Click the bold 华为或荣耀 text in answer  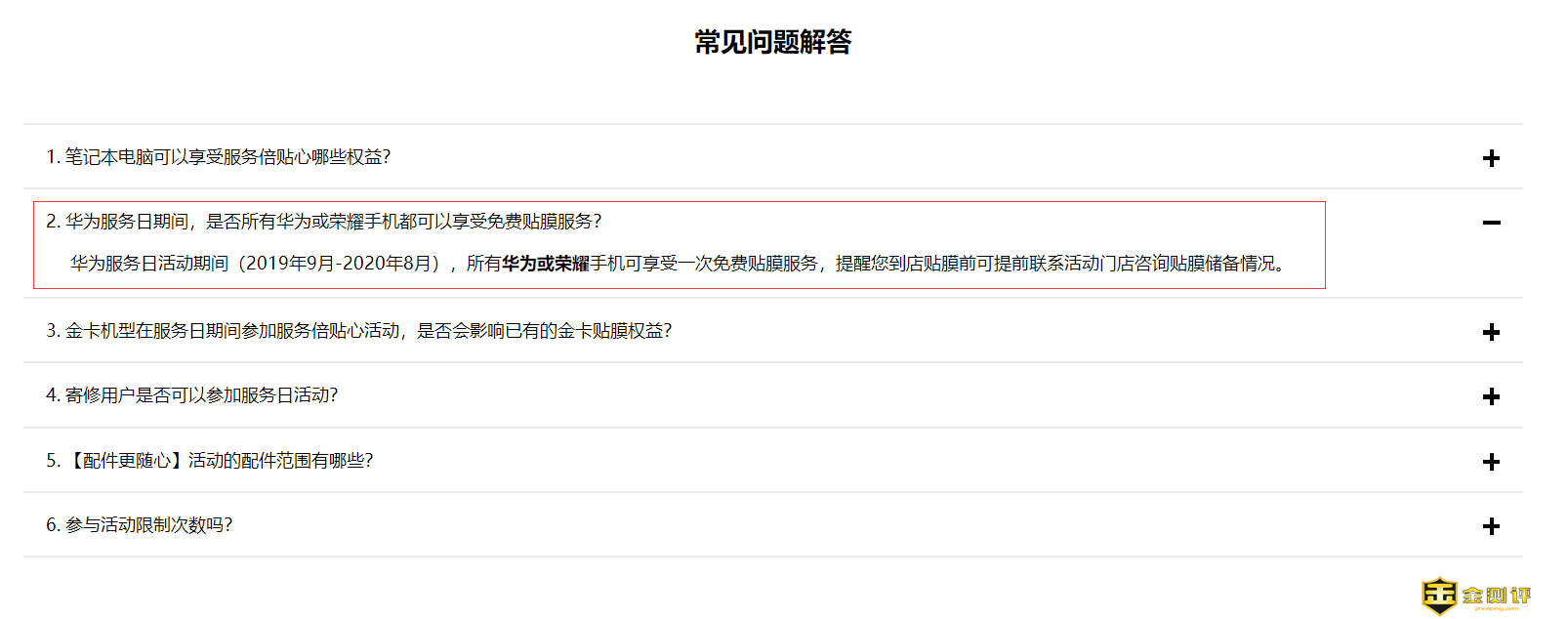545,264
